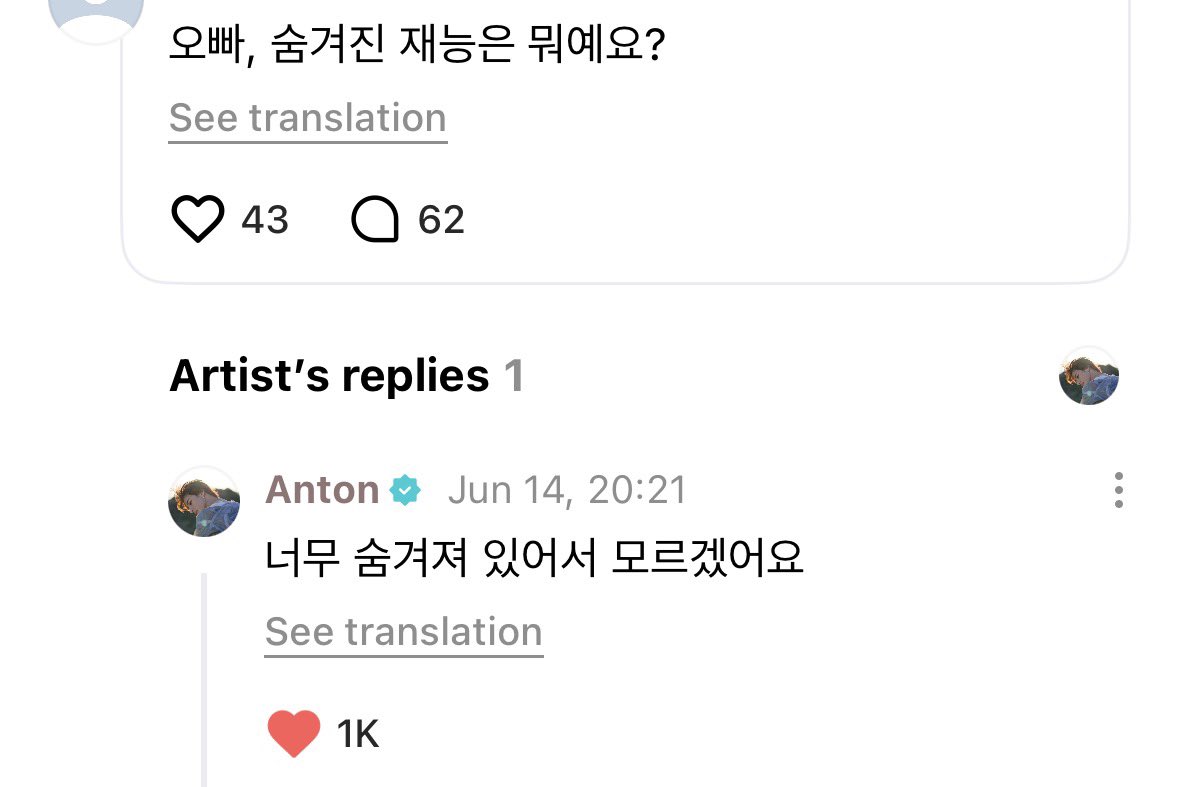Viewport: 1179px width, 787px height.
Task: View Anton's profile picture beside his reply
Action: pos(204,501)
